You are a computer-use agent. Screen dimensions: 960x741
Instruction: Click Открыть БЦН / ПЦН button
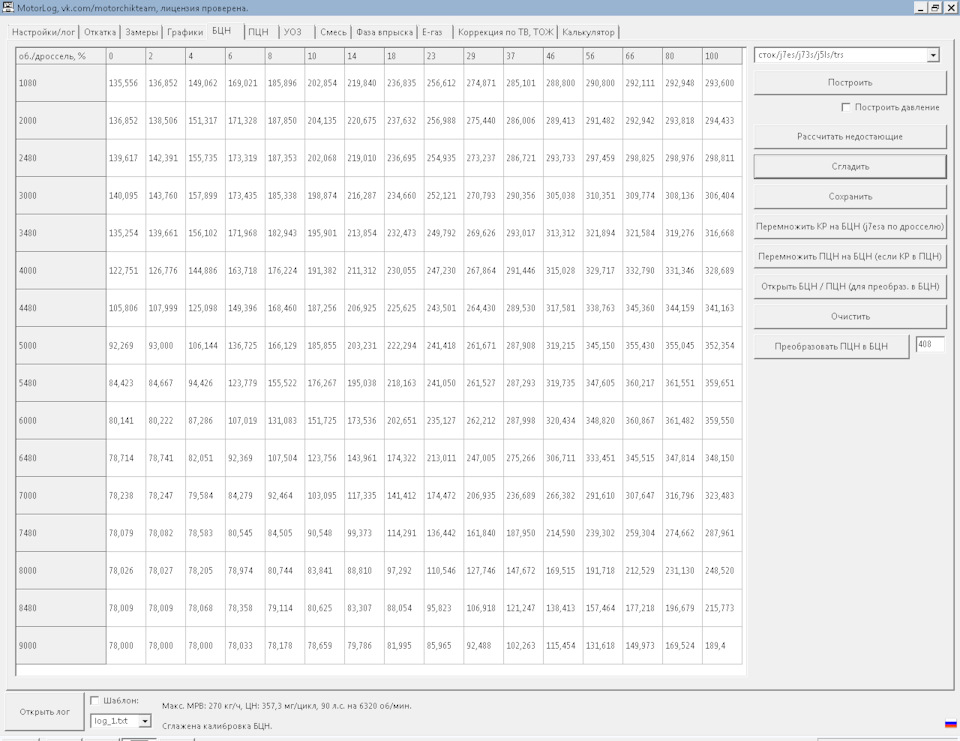tap(850, 287)
